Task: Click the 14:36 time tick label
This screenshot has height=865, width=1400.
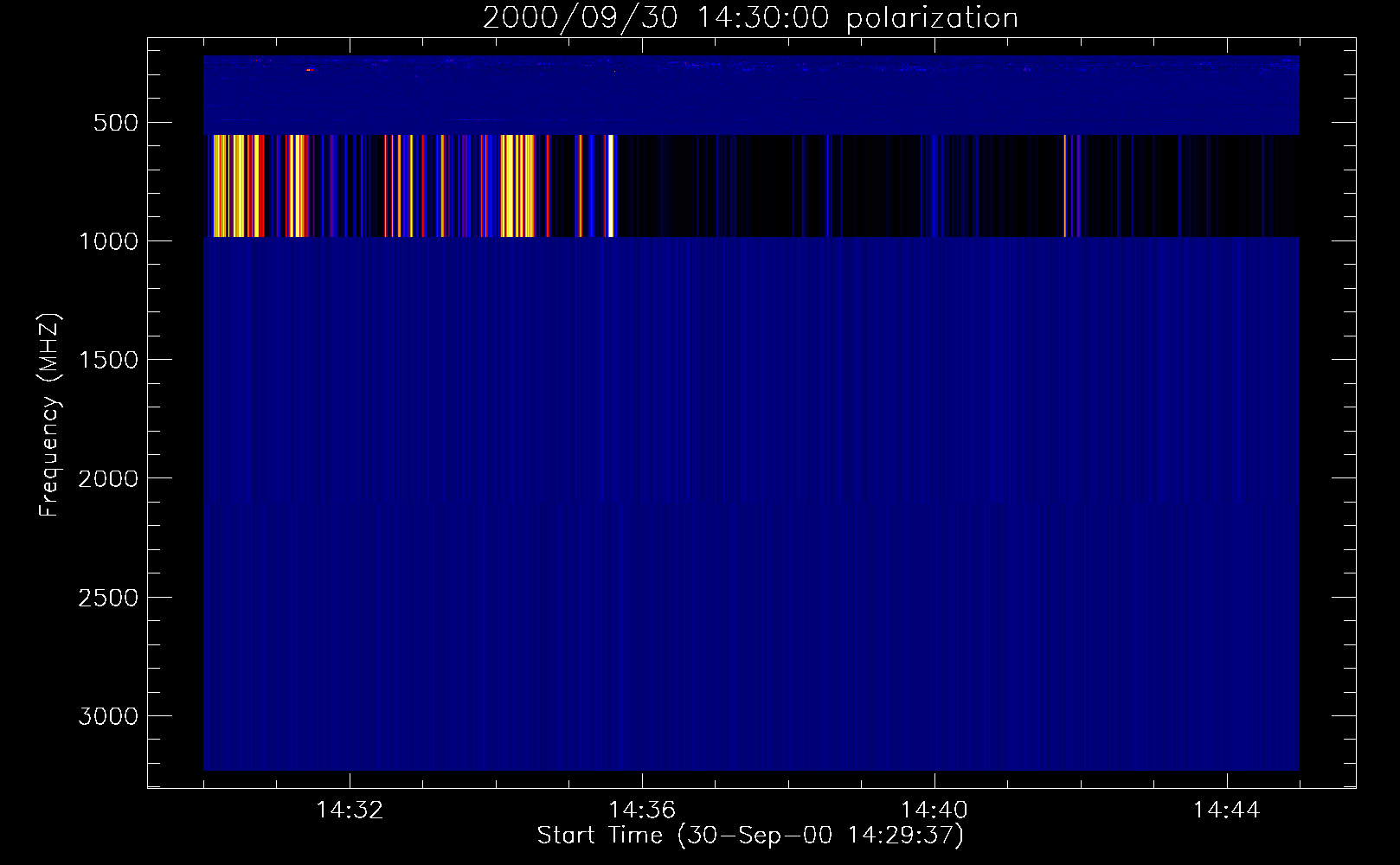Action: point(642,811)
